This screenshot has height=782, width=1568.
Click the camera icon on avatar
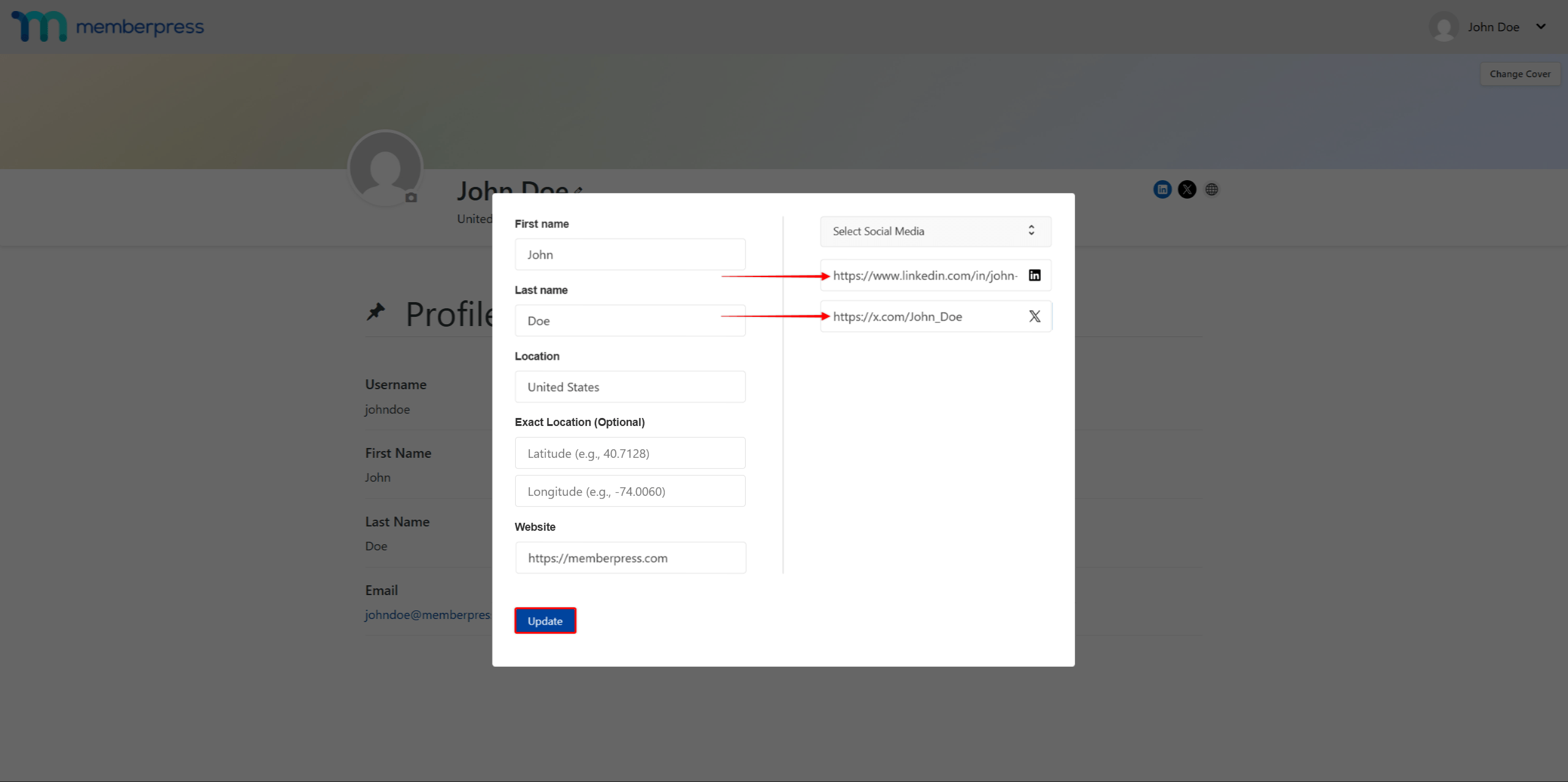411,197
